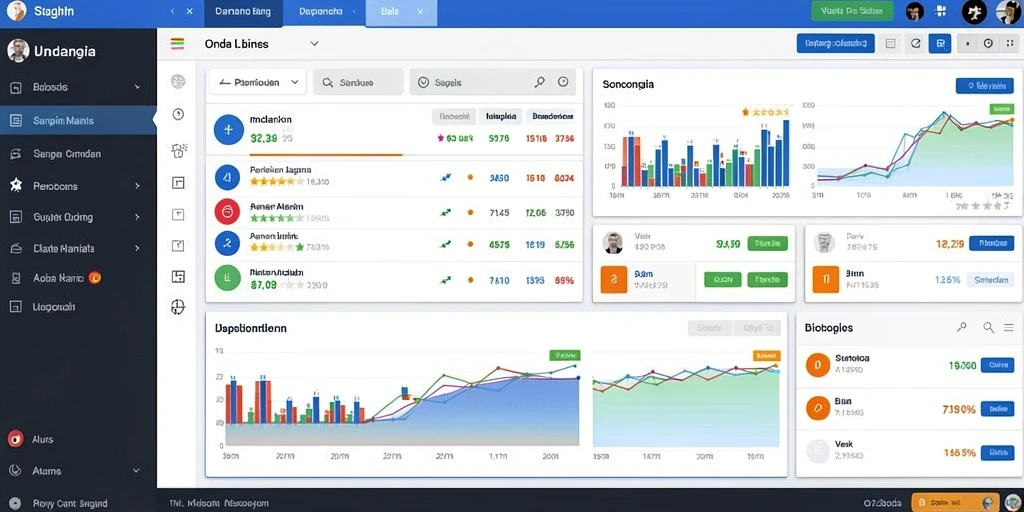Click magnifier icon in Biokogles panel
Screen dimensions: 1024x512
[x=989, y=327]
